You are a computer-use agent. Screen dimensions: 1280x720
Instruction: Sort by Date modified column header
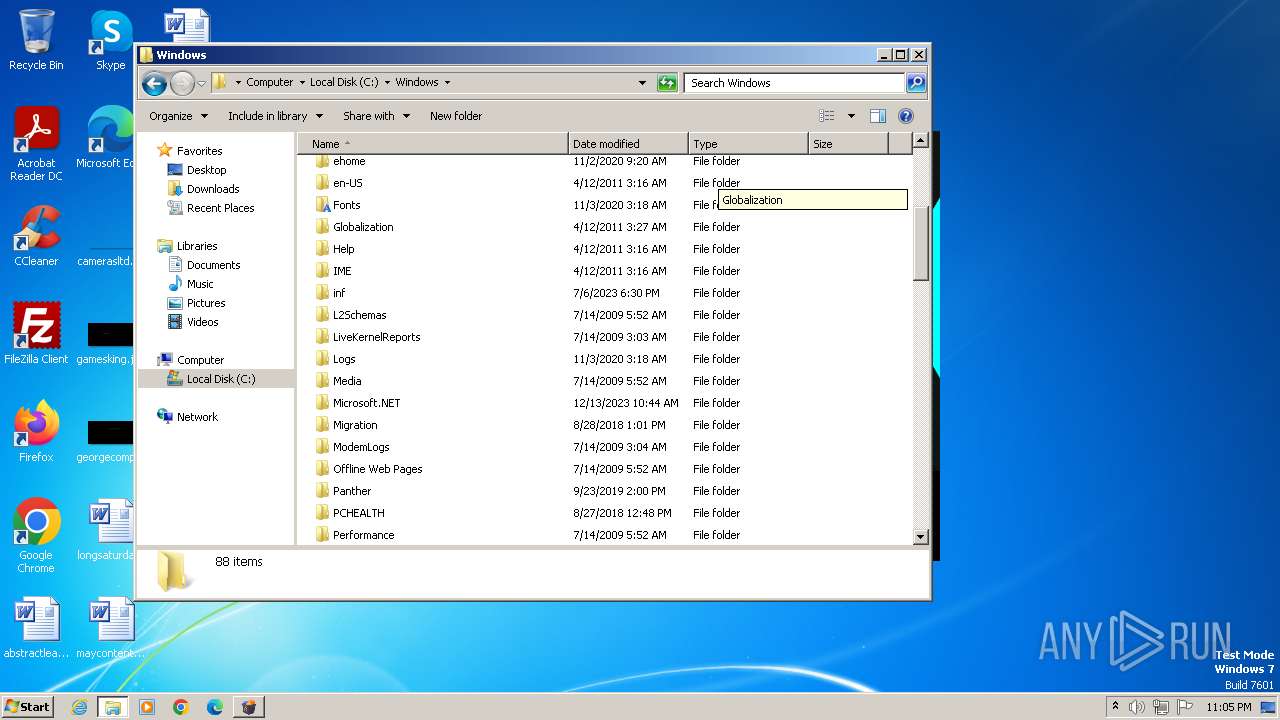tap(628, 144)
